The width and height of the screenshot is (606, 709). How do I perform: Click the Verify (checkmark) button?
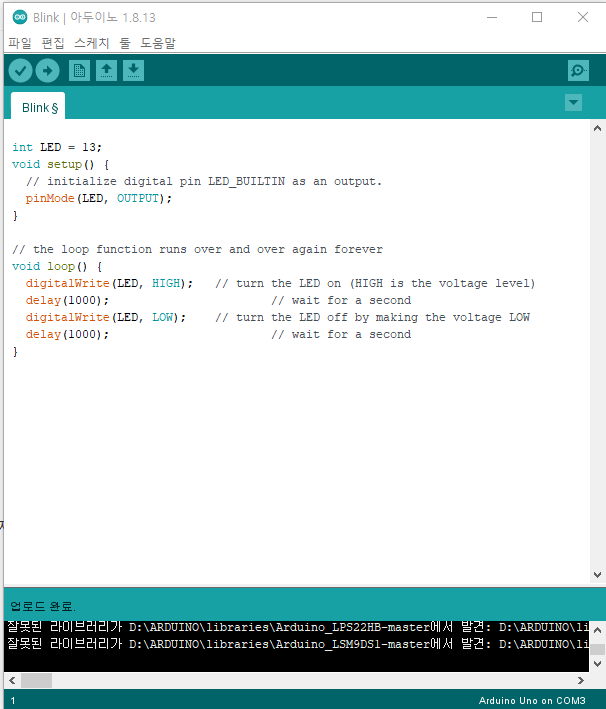click(20, 71)
